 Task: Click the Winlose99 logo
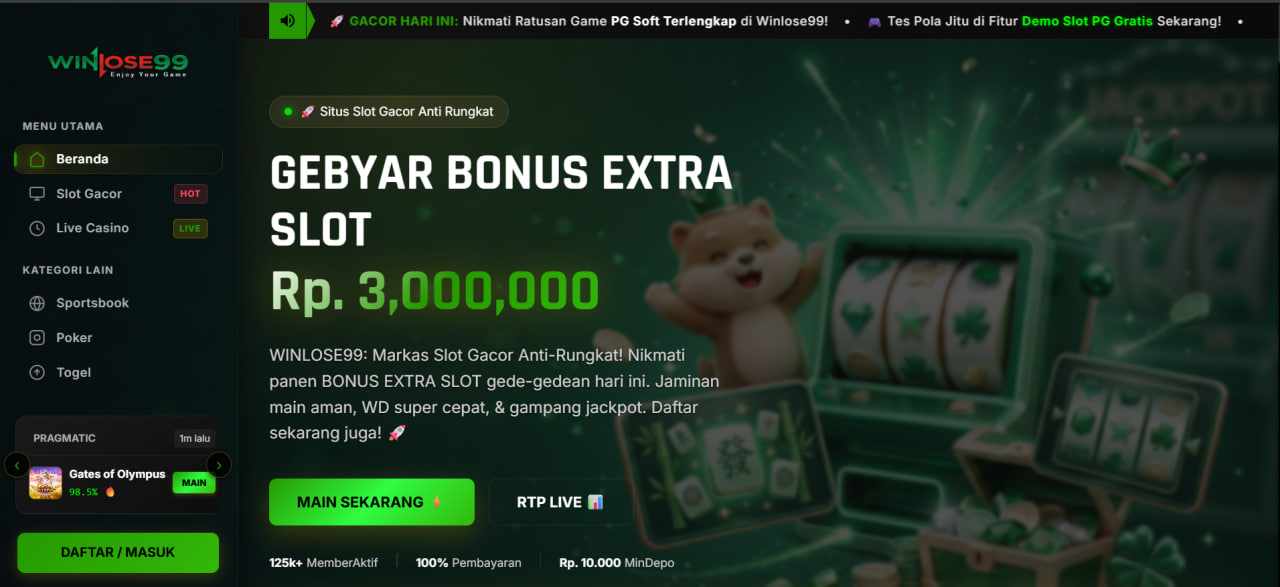click(118, 64)
